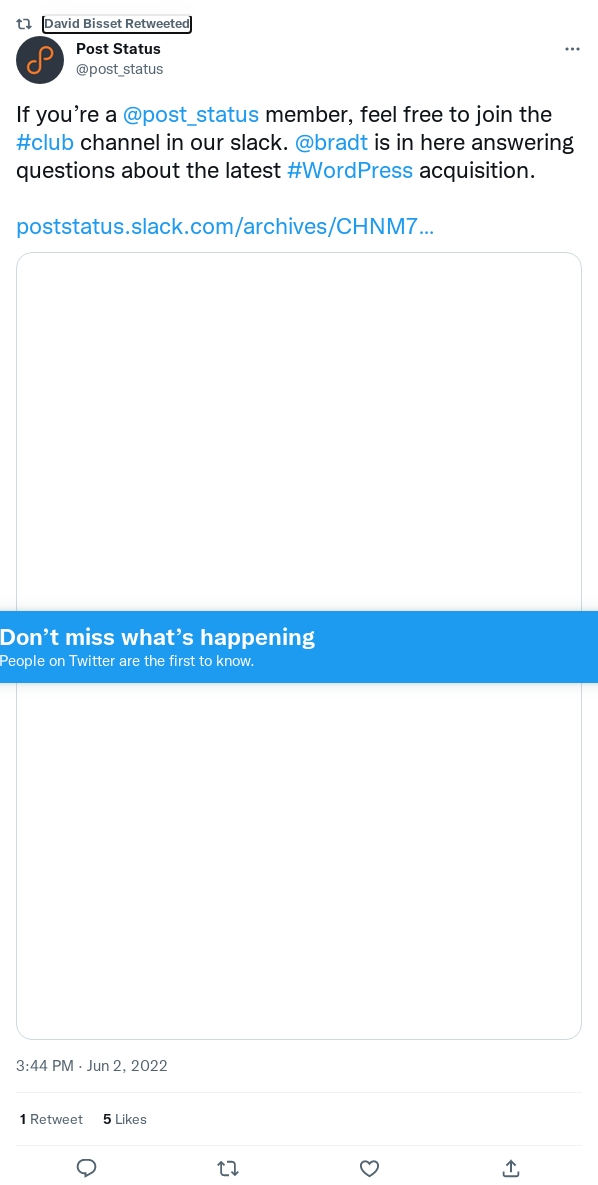Click the retweeted arrows icon at top
Viewport: 598px width, 1185px height.
tap(23, 24)
